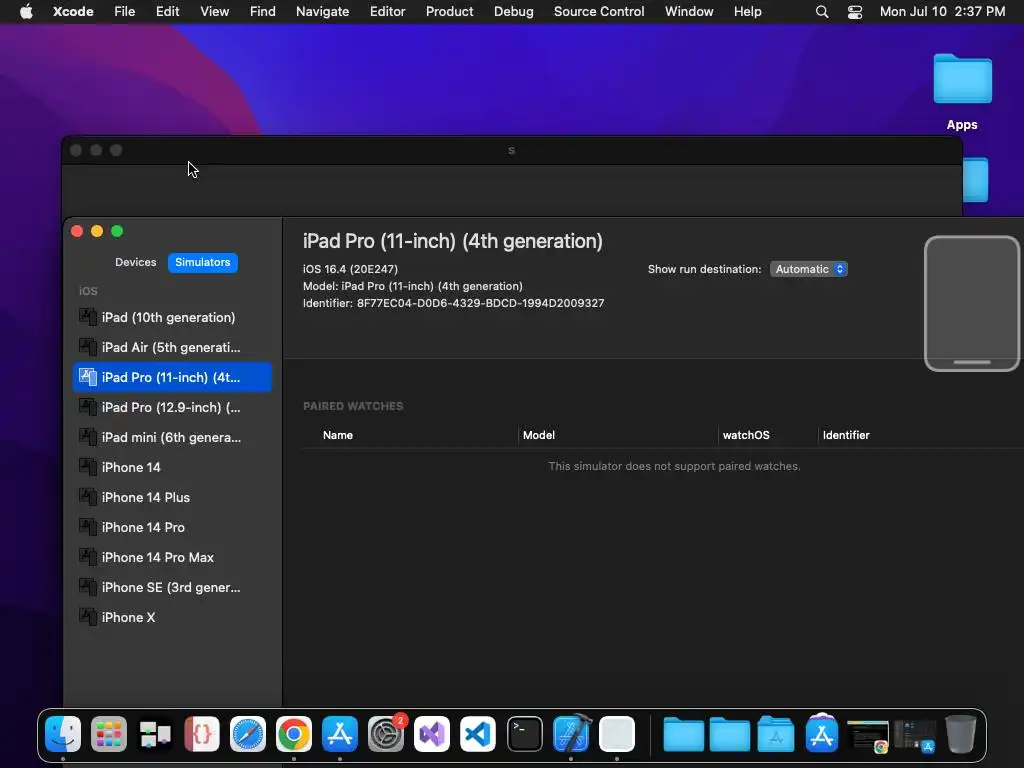
Task: Click the date and time in the menu bar
Action: coord(942,12)
